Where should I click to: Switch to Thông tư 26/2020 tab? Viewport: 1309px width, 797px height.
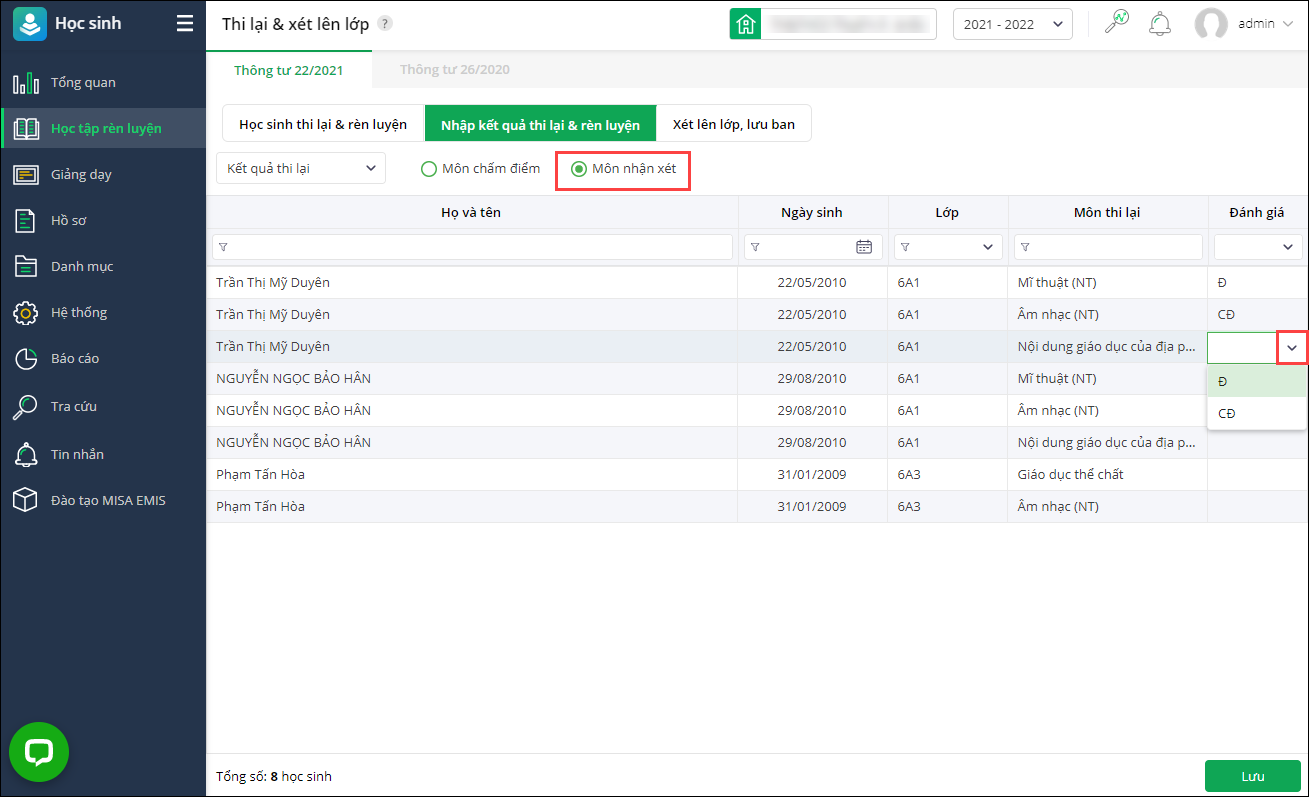pyautogui.click(x=455, y=69)
